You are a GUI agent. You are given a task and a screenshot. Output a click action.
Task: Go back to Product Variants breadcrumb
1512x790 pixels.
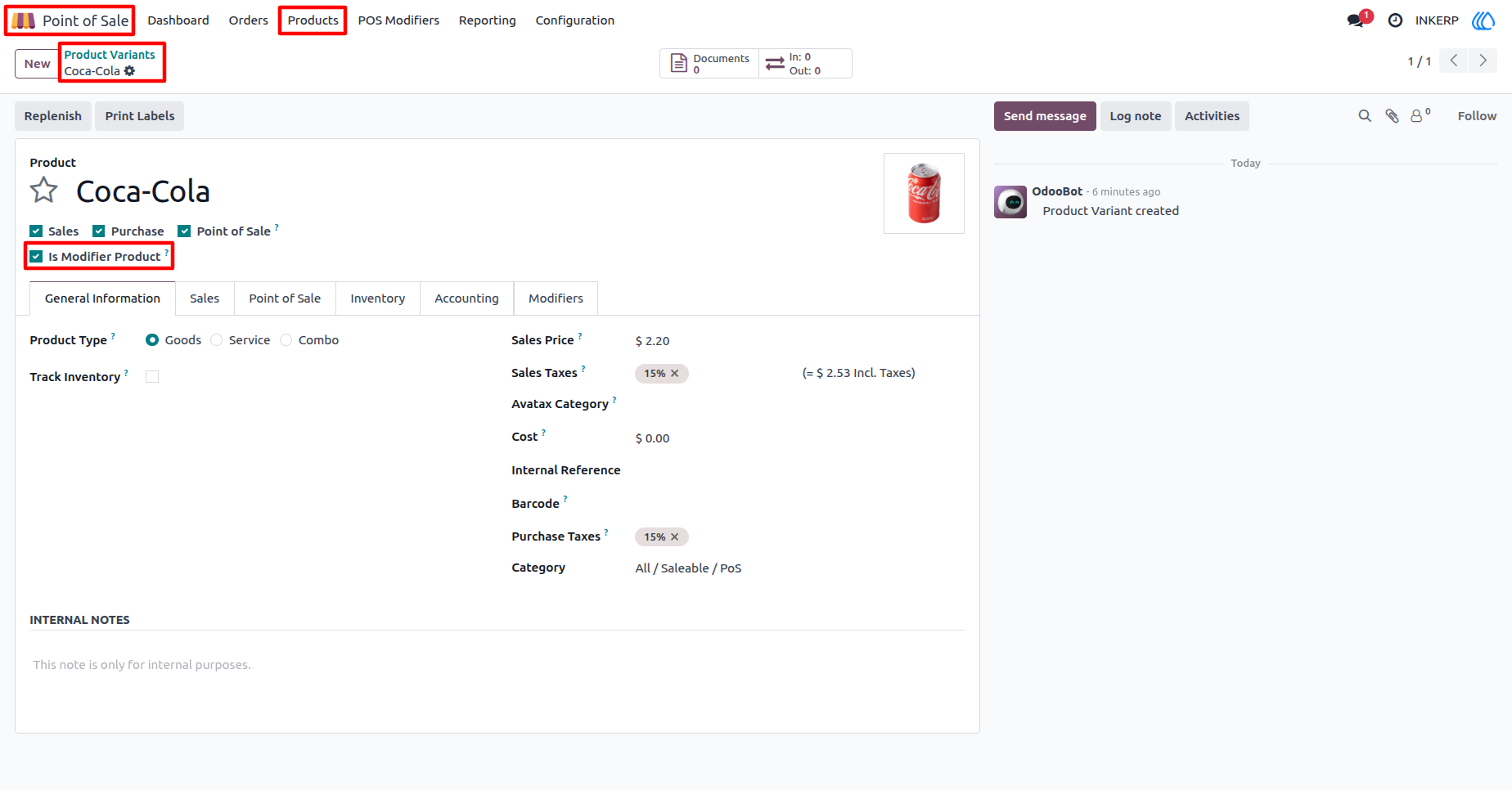[110, 55]
